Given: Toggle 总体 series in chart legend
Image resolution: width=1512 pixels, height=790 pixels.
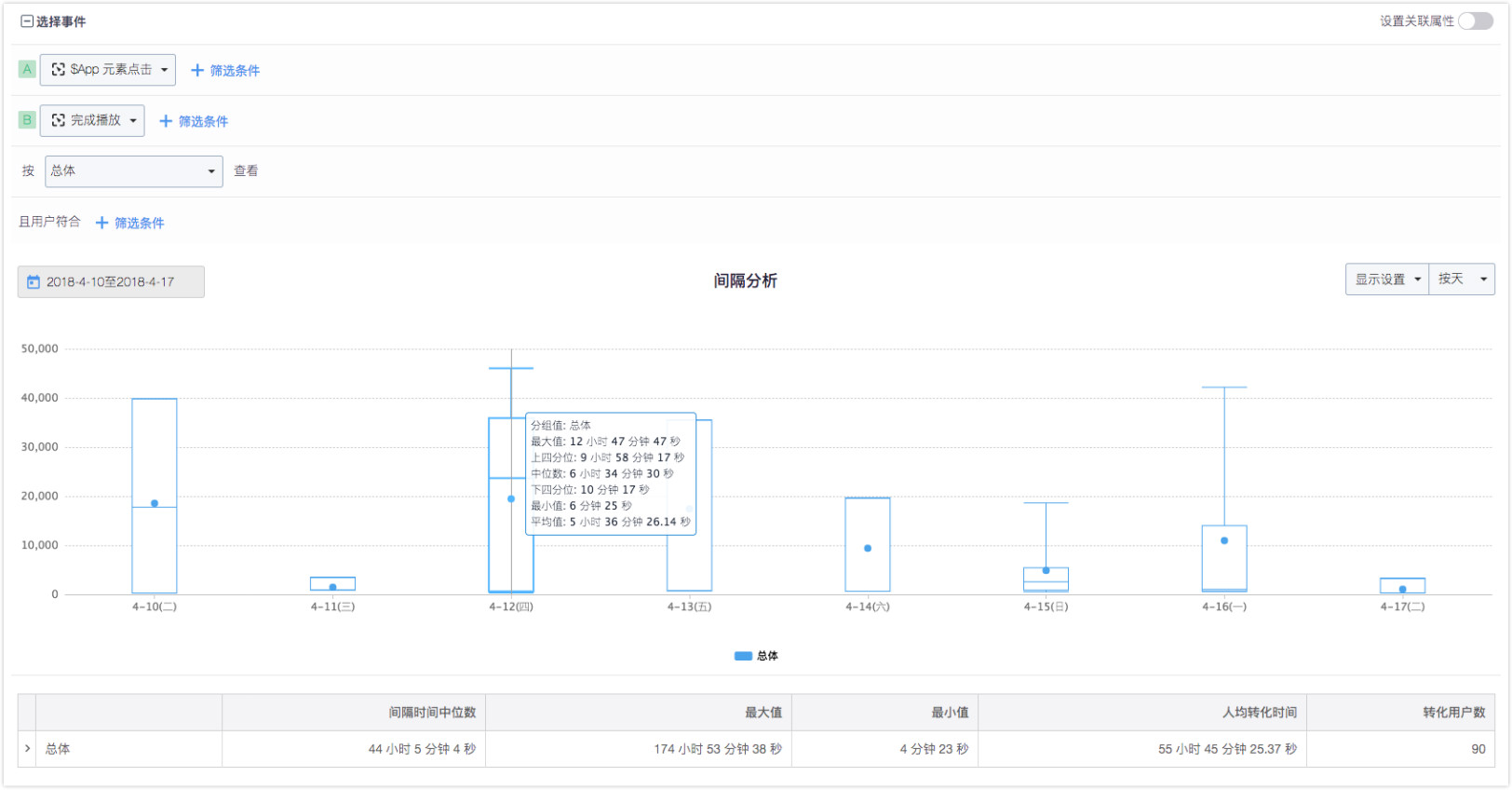Looking at the screenshot, I should (755, 656).
